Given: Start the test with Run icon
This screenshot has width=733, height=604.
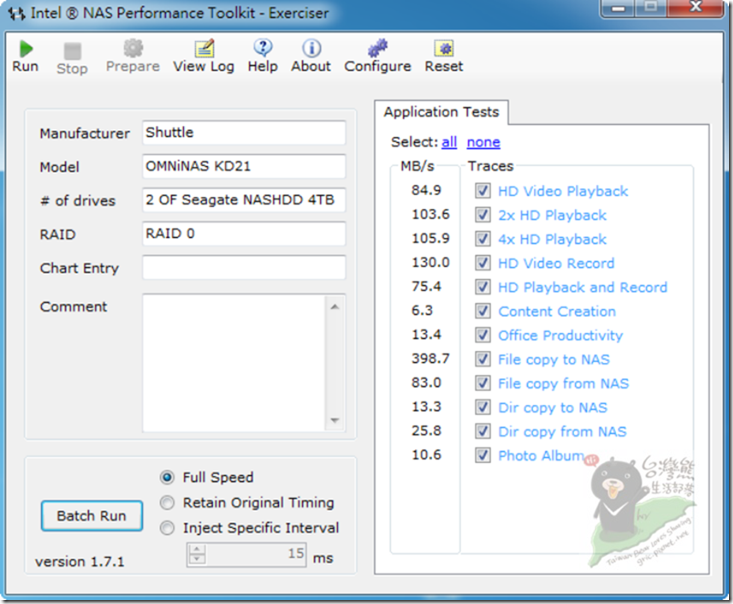Looking at the screenshot, I should [25, 49].
